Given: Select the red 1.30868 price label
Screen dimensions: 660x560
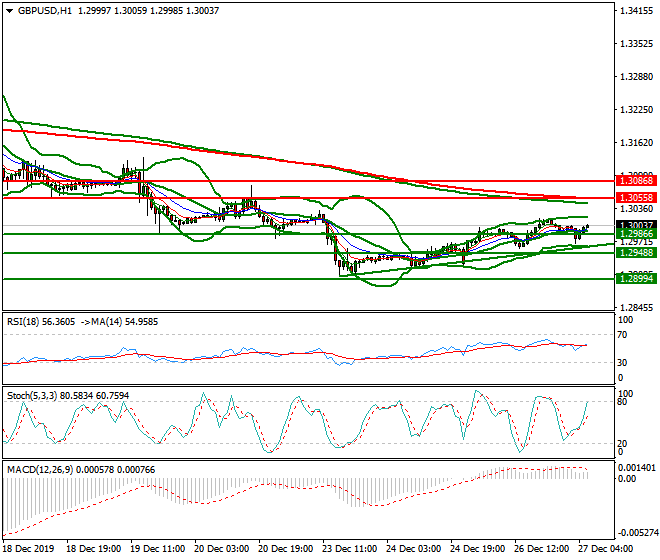Looking at the screenshot, I should [636, 181].
